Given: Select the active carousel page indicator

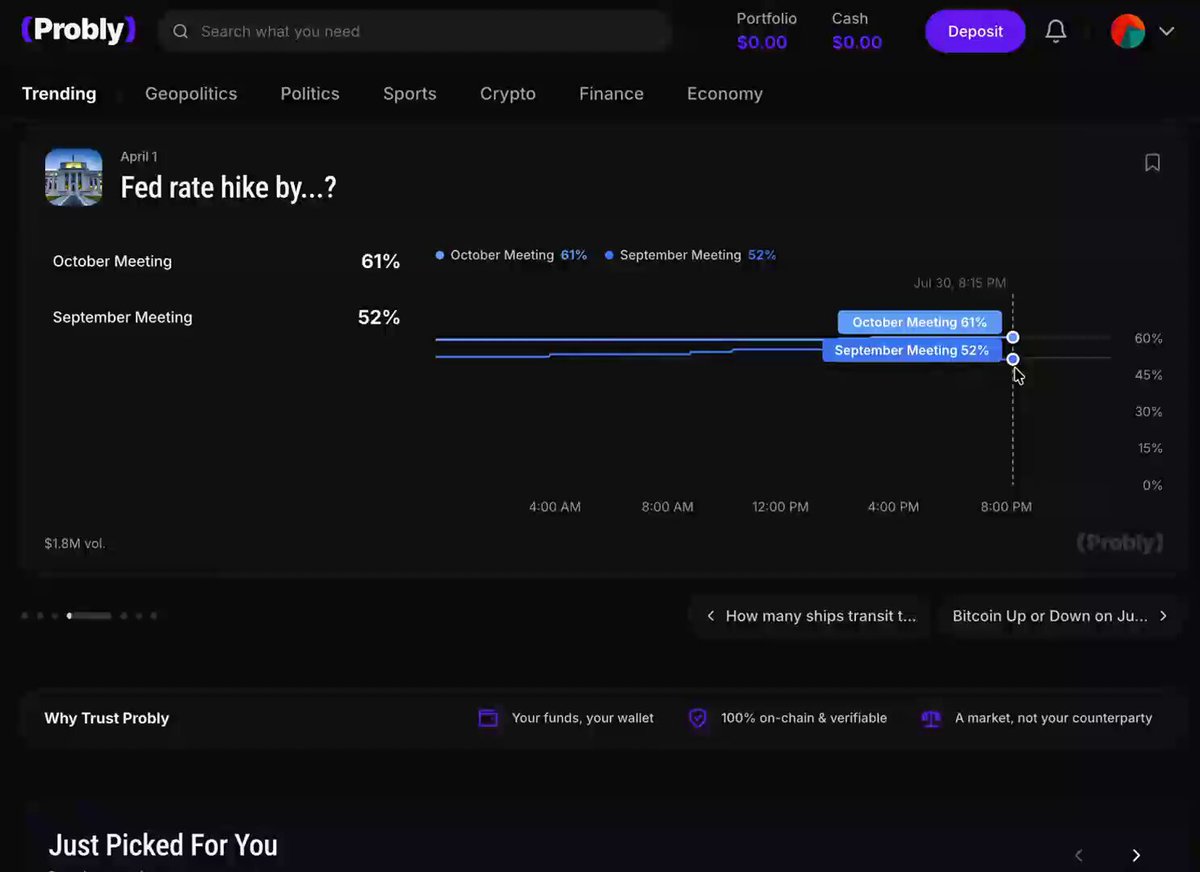Looking at the screenshot, I should point(89,616).
